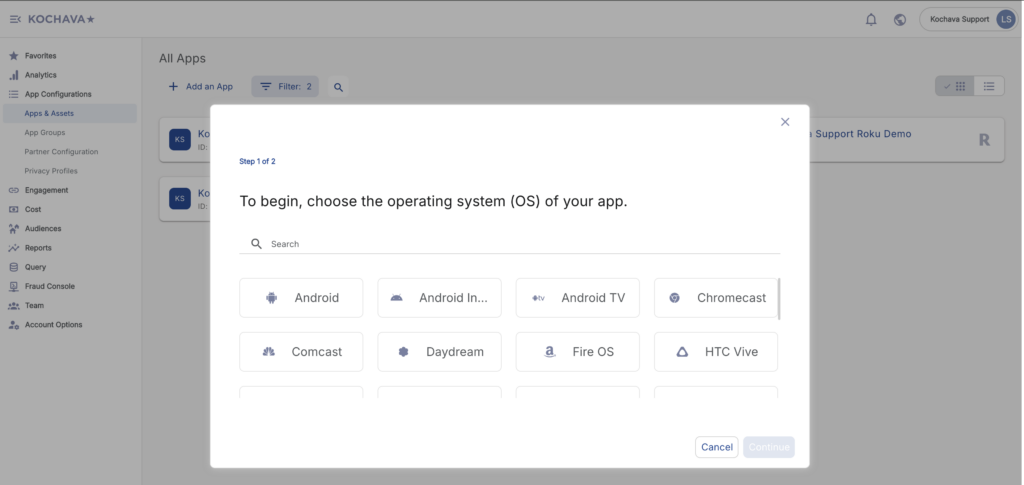Image resolution: width=1024 pixels, height=485 pixels.
Task: Open the Filter: 2 dropdown
Action: 285,87
